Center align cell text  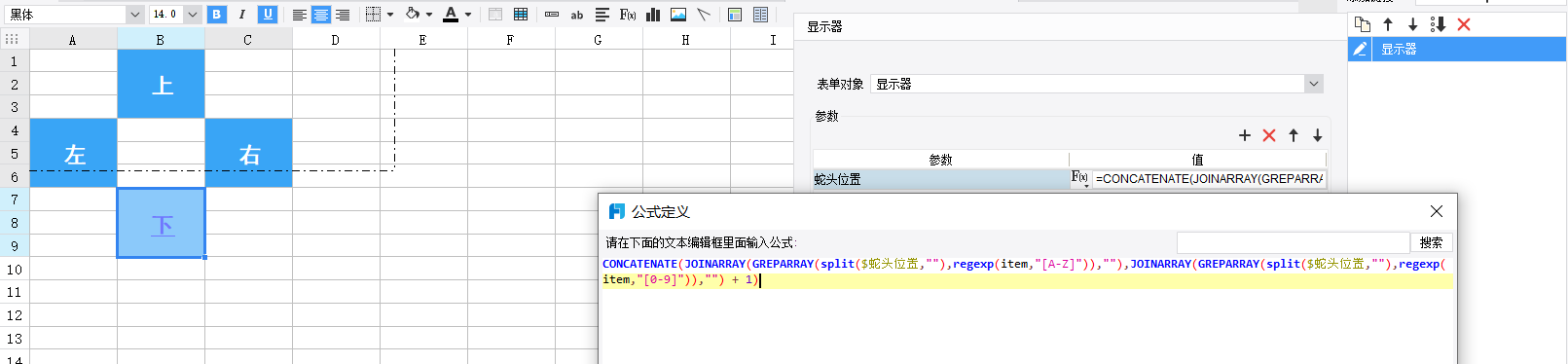[x=320, y=15]
